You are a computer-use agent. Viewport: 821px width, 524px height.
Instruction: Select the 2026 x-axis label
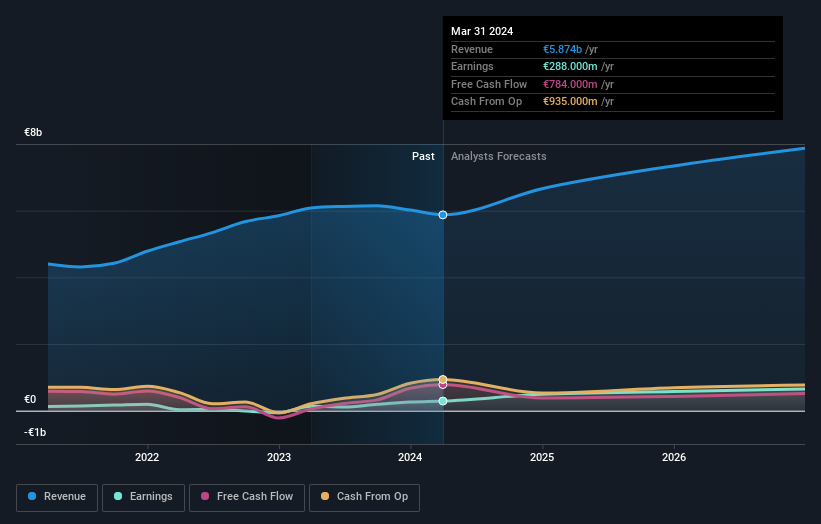(x=674, y=457)
